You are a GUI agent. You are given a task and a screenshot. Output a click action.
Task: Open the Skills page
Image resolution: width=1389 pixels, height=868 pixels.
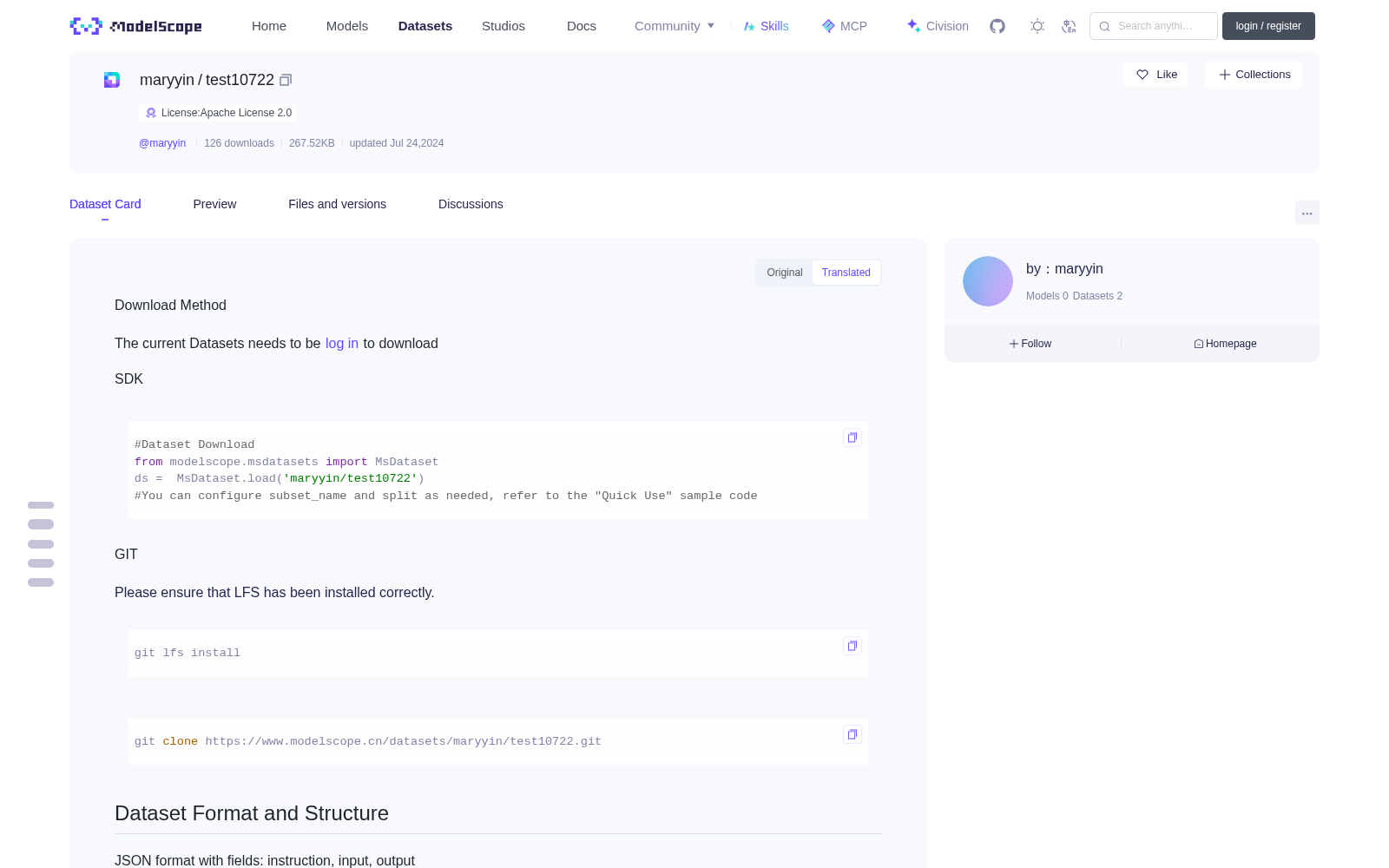pyautogui.click(x=767, y=26)
